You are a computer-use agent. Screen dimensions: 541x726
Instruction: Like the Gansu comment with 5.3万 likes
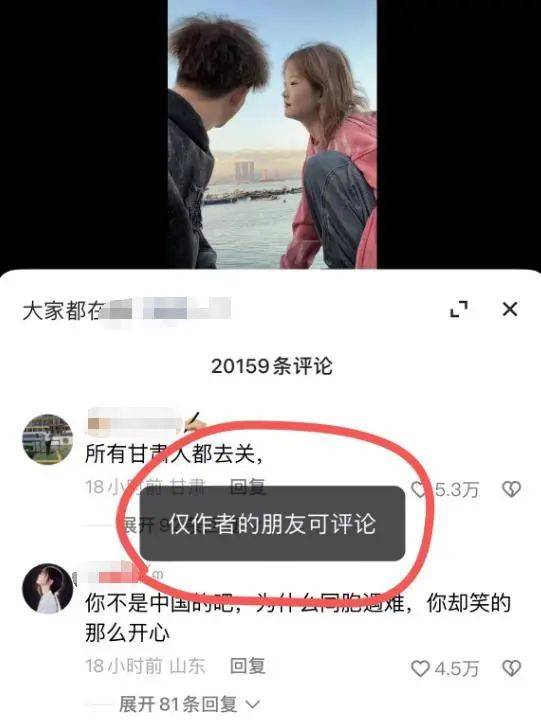coord(420,489)
